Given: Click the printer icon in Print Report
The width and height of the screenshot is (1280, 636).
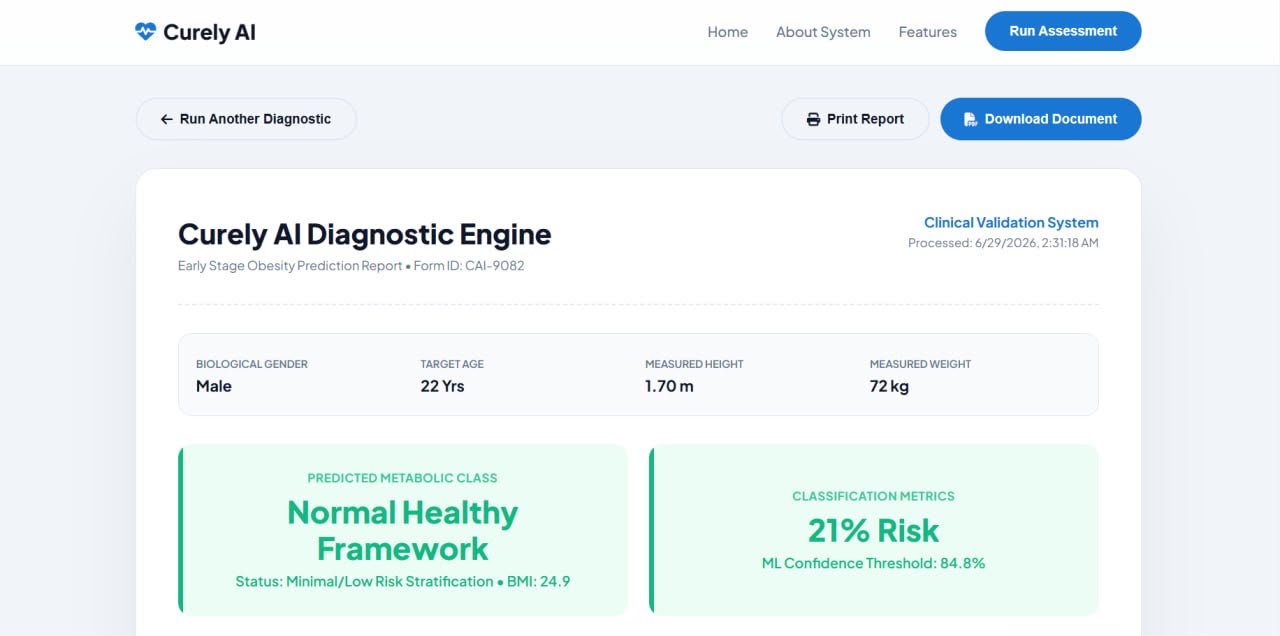Looking at the screenshot, I should (x=814, y=119).
